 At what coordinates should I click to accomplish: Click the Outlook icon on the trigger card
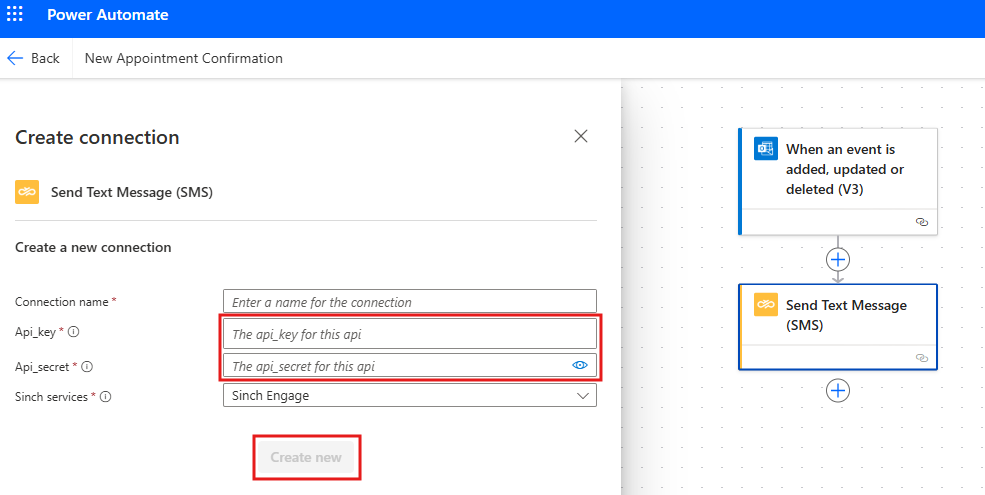click(766, 149)
